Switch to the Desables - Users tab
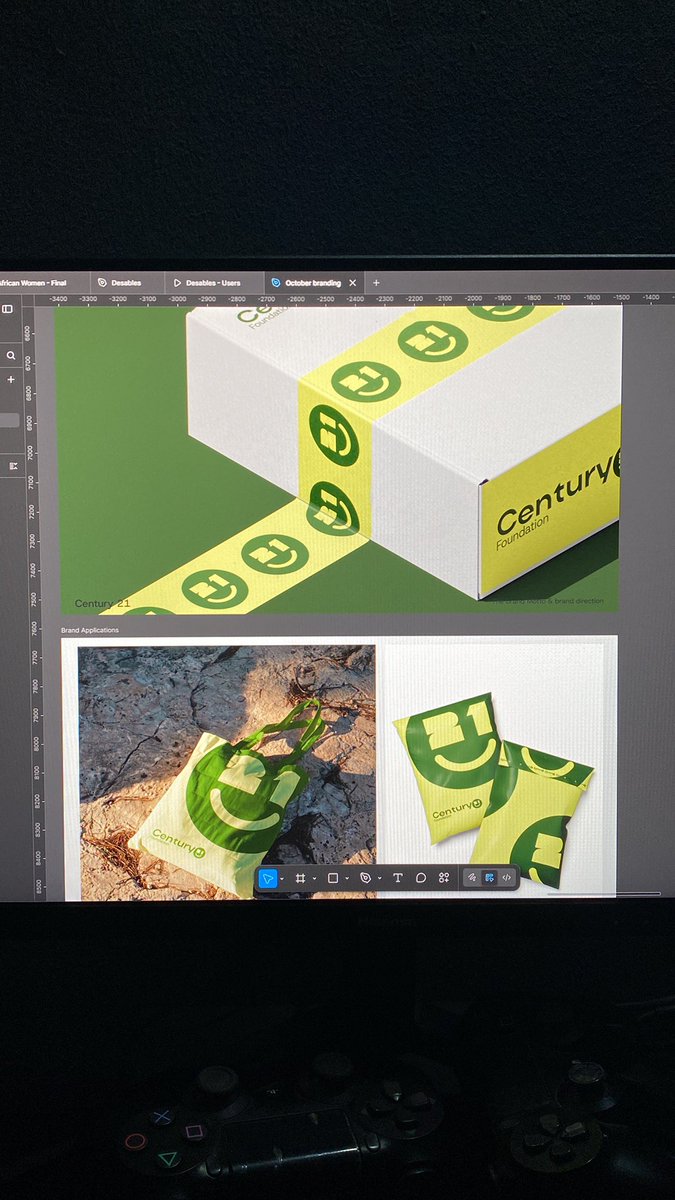This screenshot has height=1200, width=675. [x=213, y=283]
